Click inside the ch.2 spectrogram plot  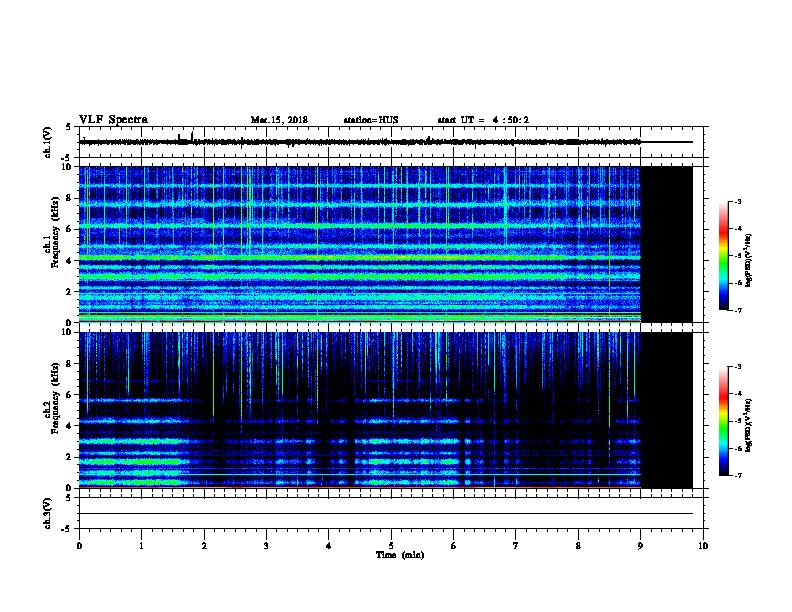(x=360, y=410)
